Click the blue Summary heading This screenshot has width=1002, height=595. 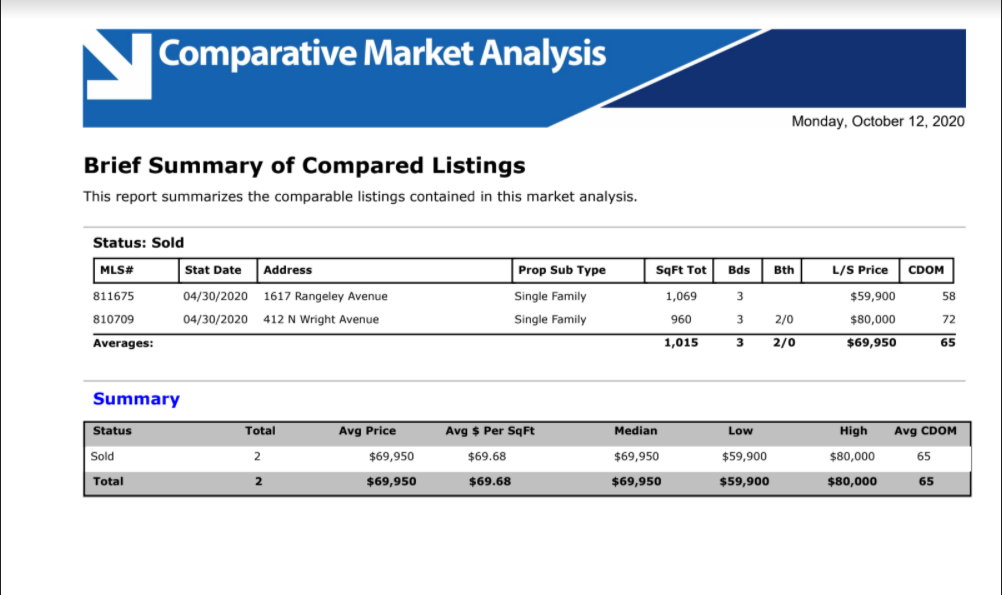point(136,399)
